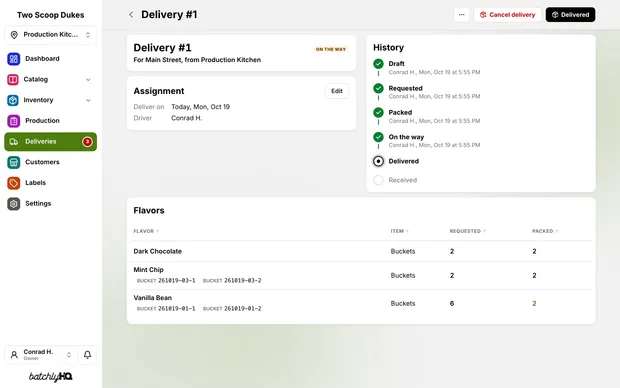This screenshot has width=620, height=388.
Task: Click bucket label 261019-01-1
Action: [x=166, y=309]
